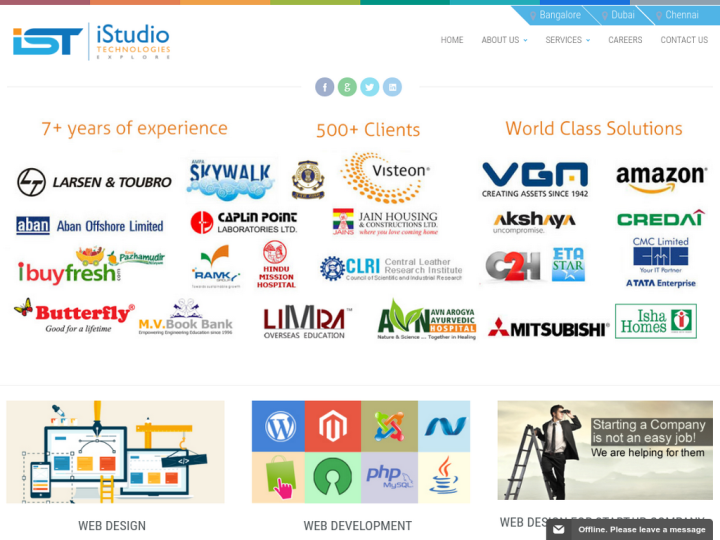Viewport: 720px width, 540px height.
Task: Click the Web Development technologies thumbnail
Action: 361,451
